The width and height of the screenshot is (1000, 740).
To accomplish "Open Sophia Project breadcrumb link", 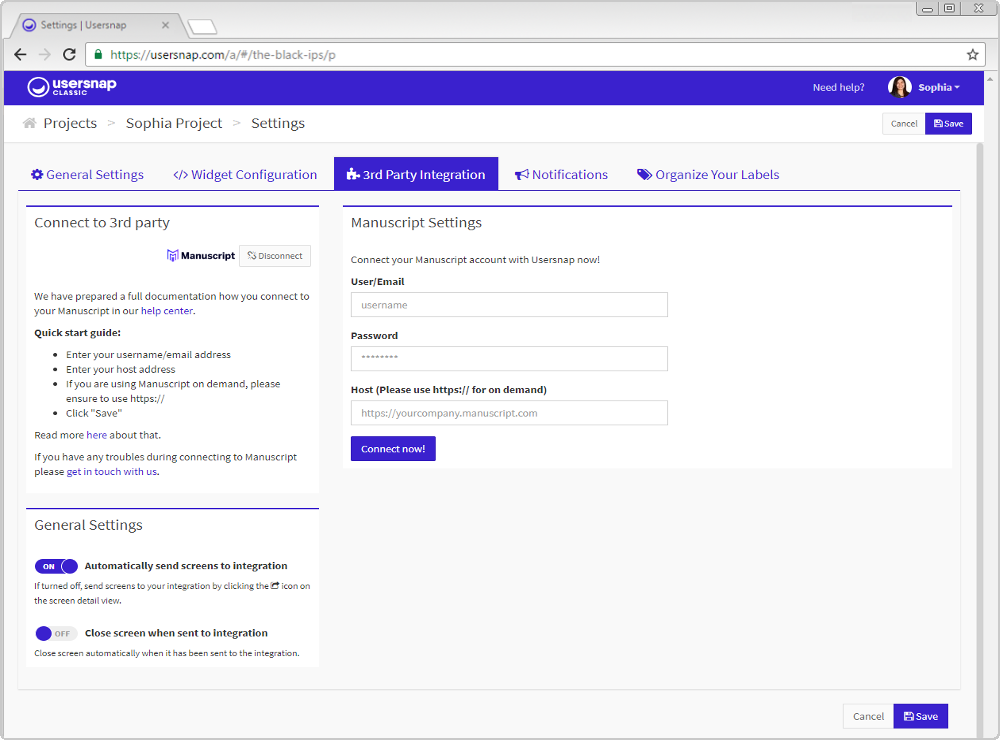I will pyautogui.click(x=174, y=123).
